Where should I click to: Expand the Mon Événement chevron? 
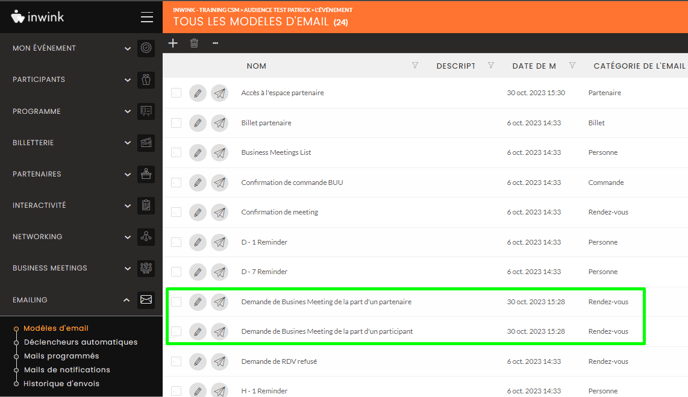point(127,48)
